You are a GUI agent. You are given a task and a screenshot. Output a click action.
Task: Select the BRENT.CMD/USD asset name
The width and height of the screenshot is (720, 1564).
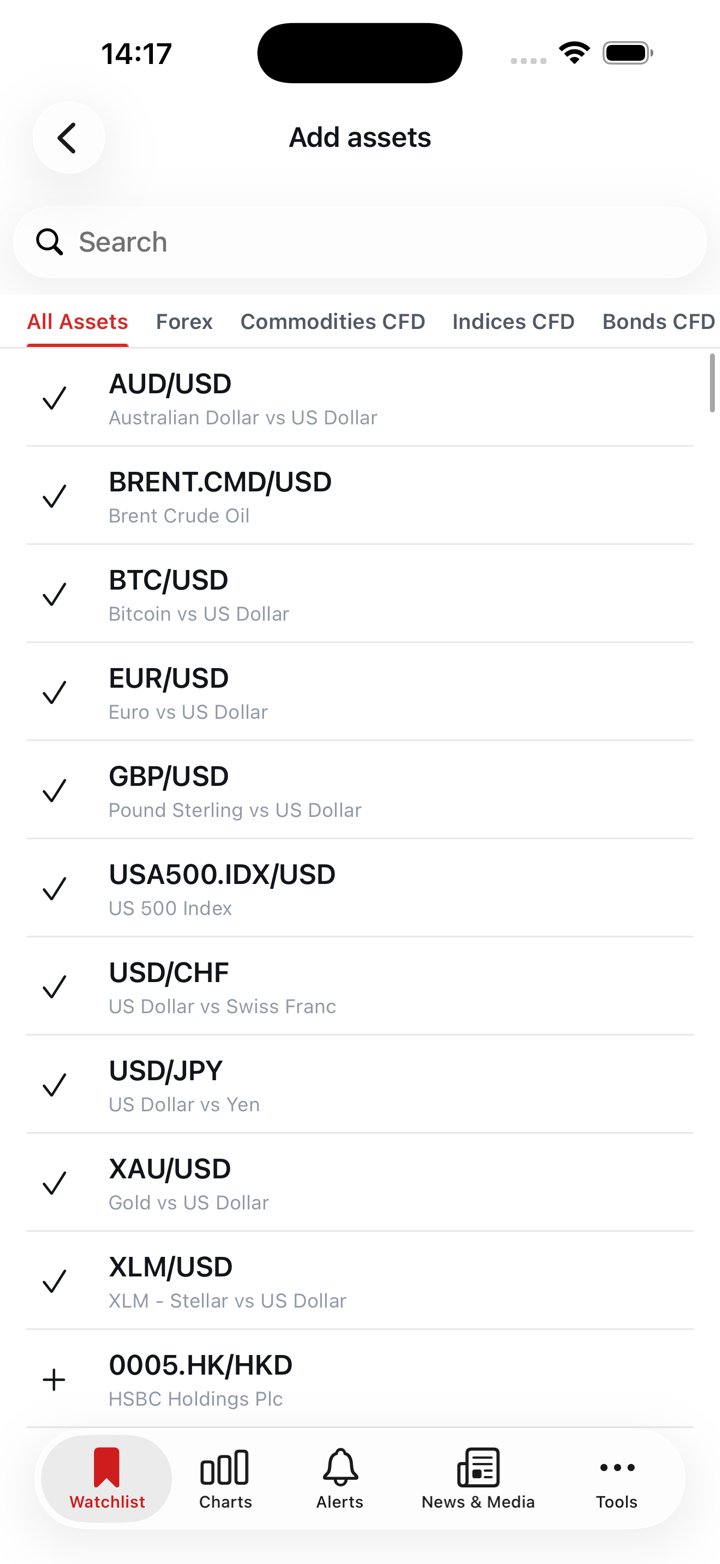point(220,482)
